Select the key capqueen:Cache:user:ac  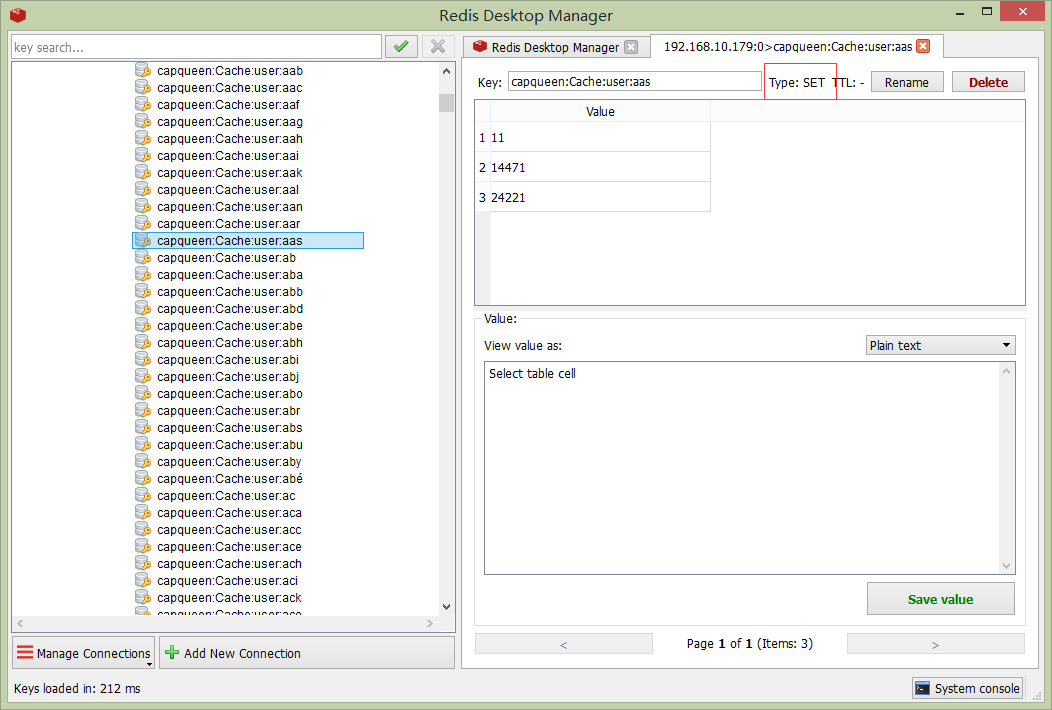point(226,495)
